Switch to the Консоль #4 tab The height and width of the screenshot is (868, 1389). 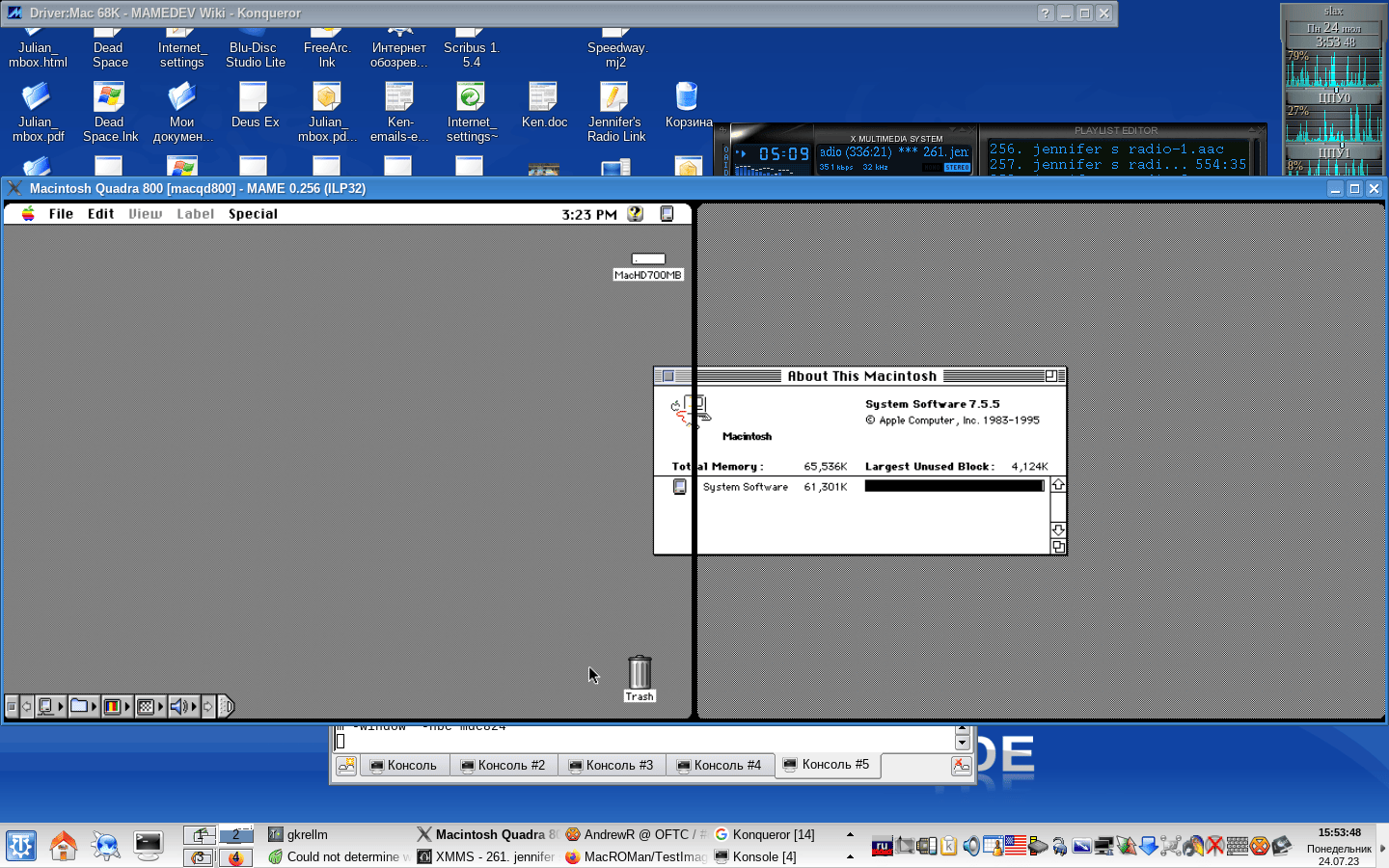pyautogui.click(x=719, y=765)
